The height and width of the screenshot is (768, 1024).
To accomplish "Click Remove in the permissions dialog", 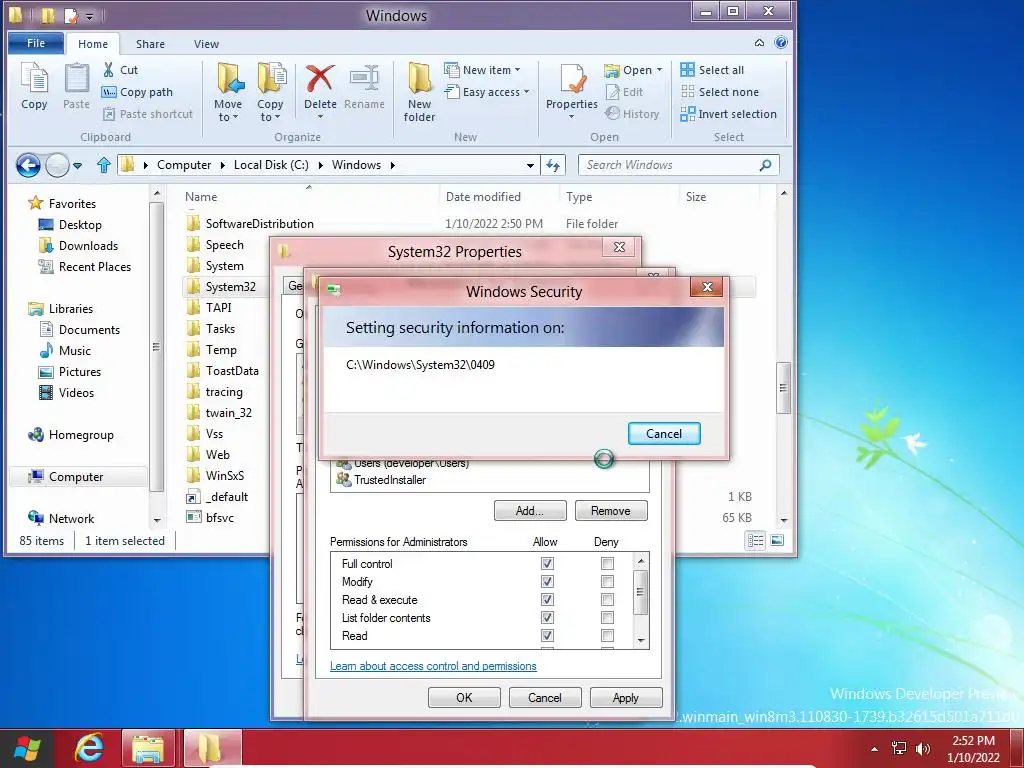I will coord(611,511).
